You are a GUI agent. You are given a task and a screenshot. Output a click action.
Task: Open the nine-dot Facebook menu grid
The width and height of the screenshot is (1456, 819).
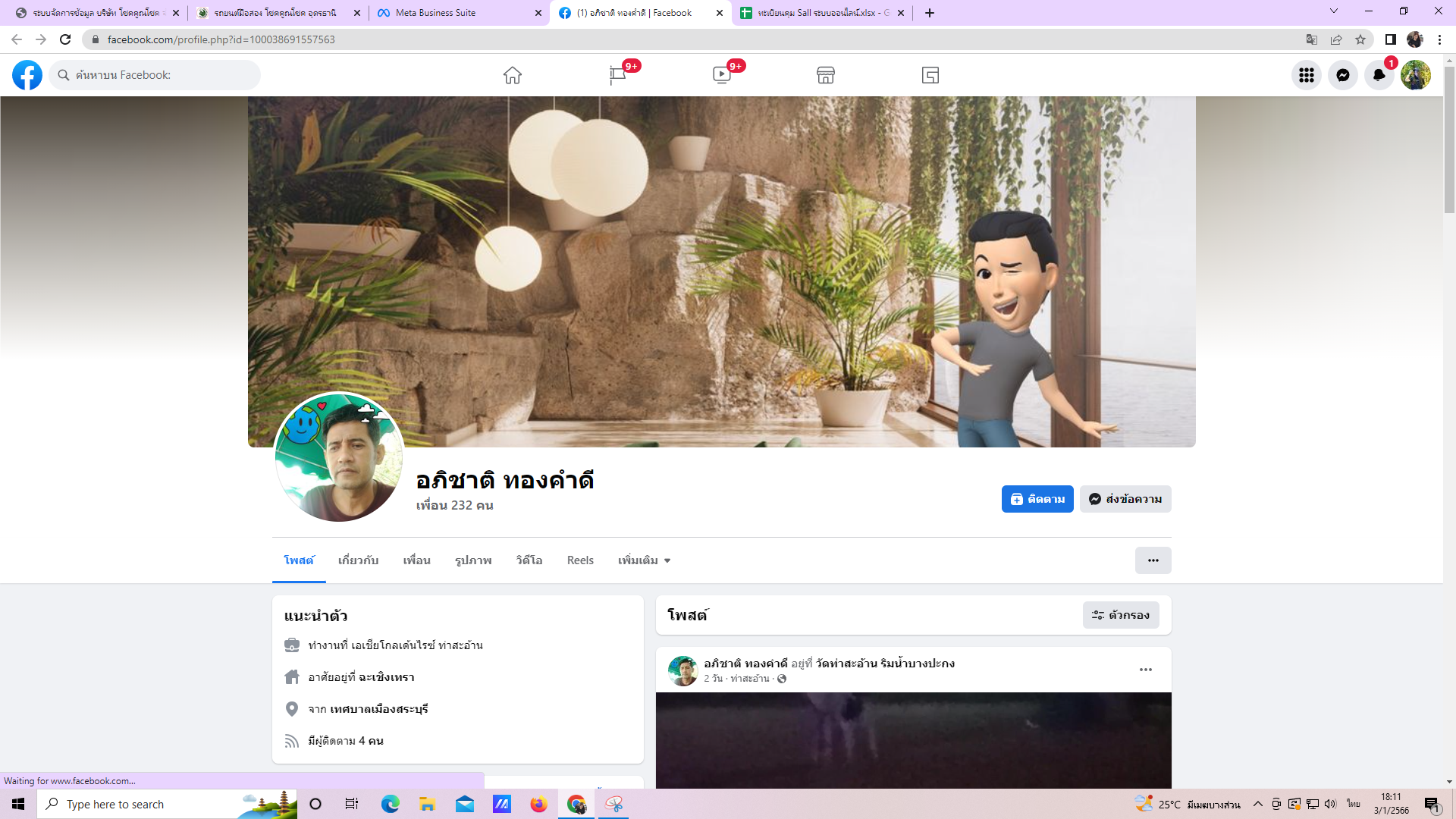[x=1306, y=75]
